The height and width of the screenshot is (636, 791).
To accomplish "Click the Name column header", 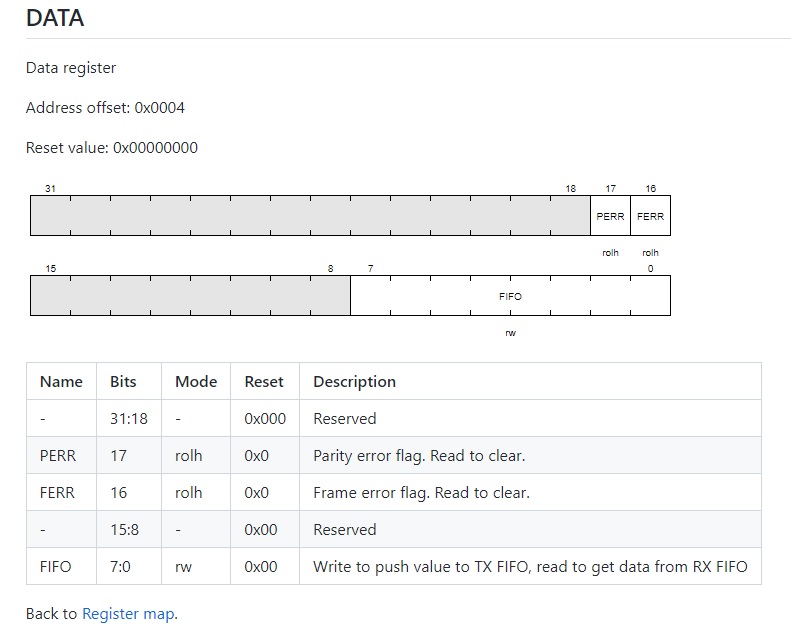I will [61, 381].
